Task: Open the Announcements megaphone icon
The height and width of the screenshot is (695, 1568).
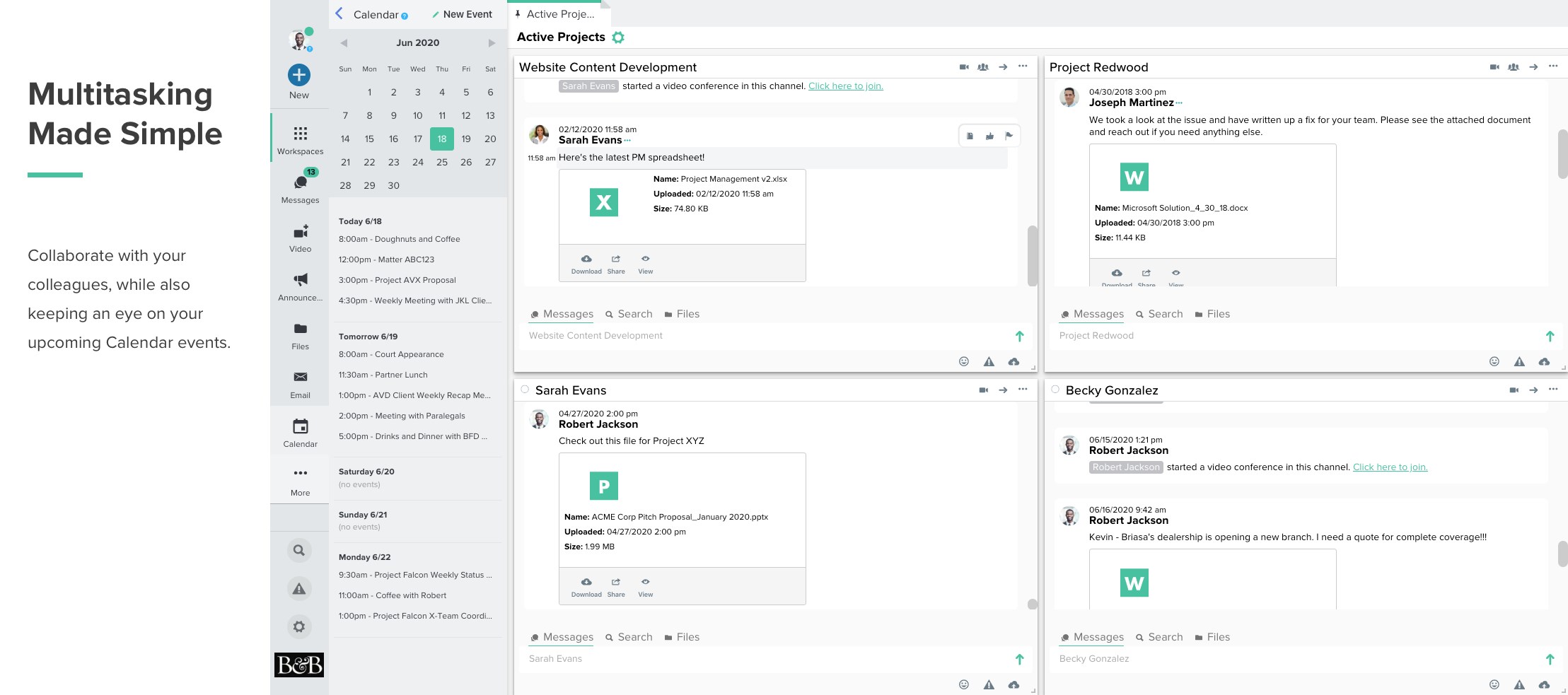Action: [300, 280]
